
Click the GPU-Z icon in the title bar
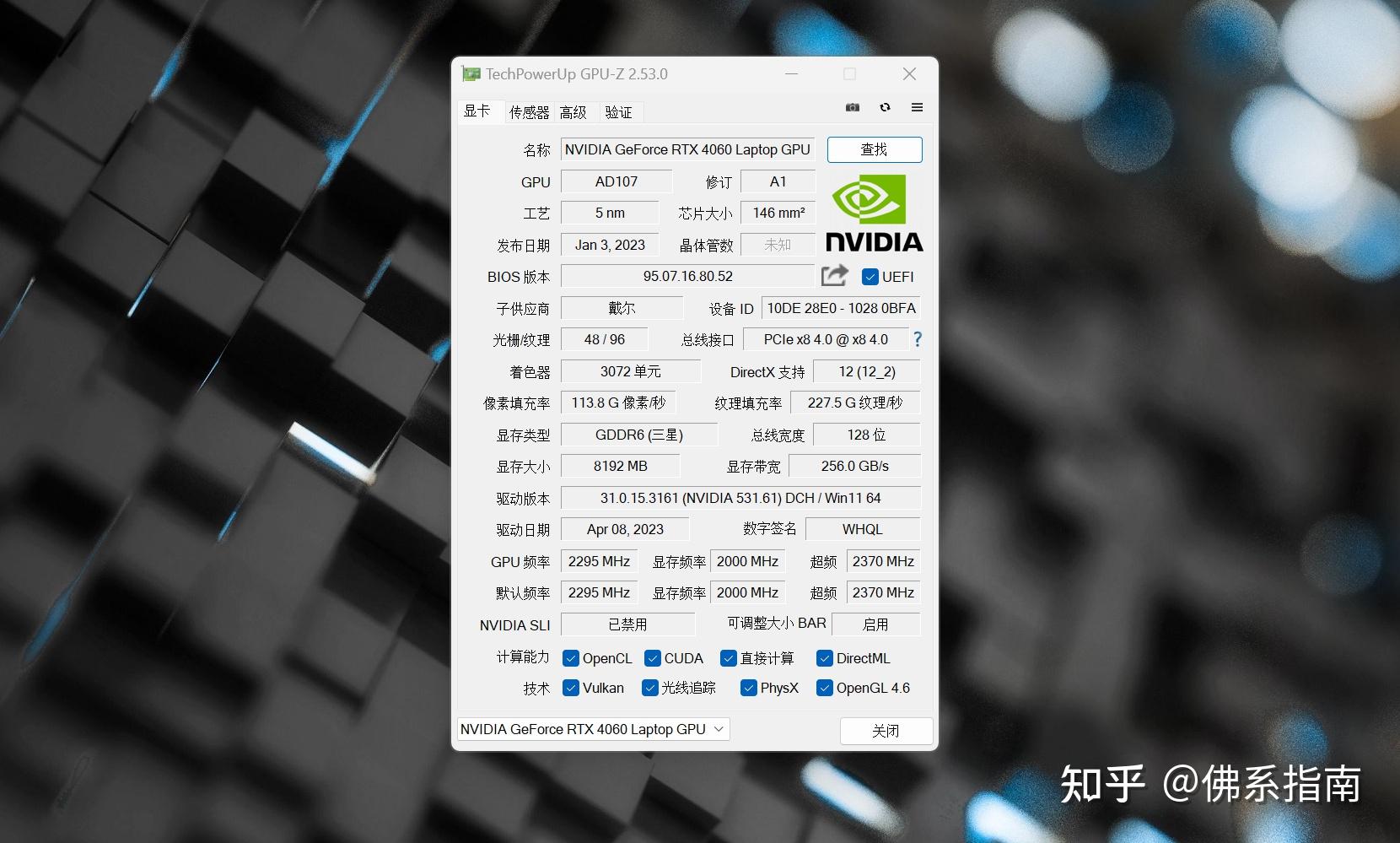[x=471, y=74]
